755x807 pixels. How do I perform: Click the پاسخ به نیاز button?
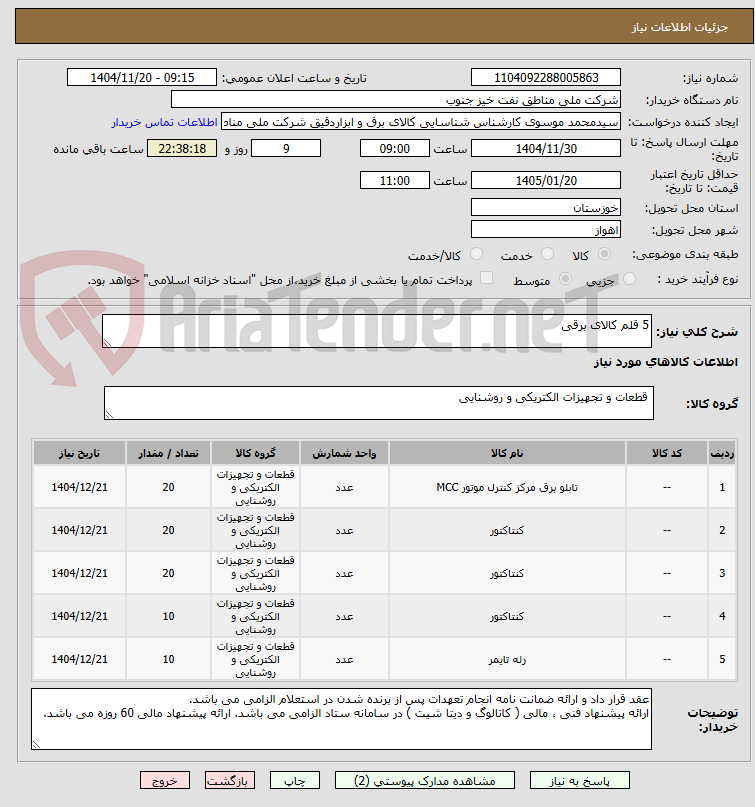pos(580,780)
